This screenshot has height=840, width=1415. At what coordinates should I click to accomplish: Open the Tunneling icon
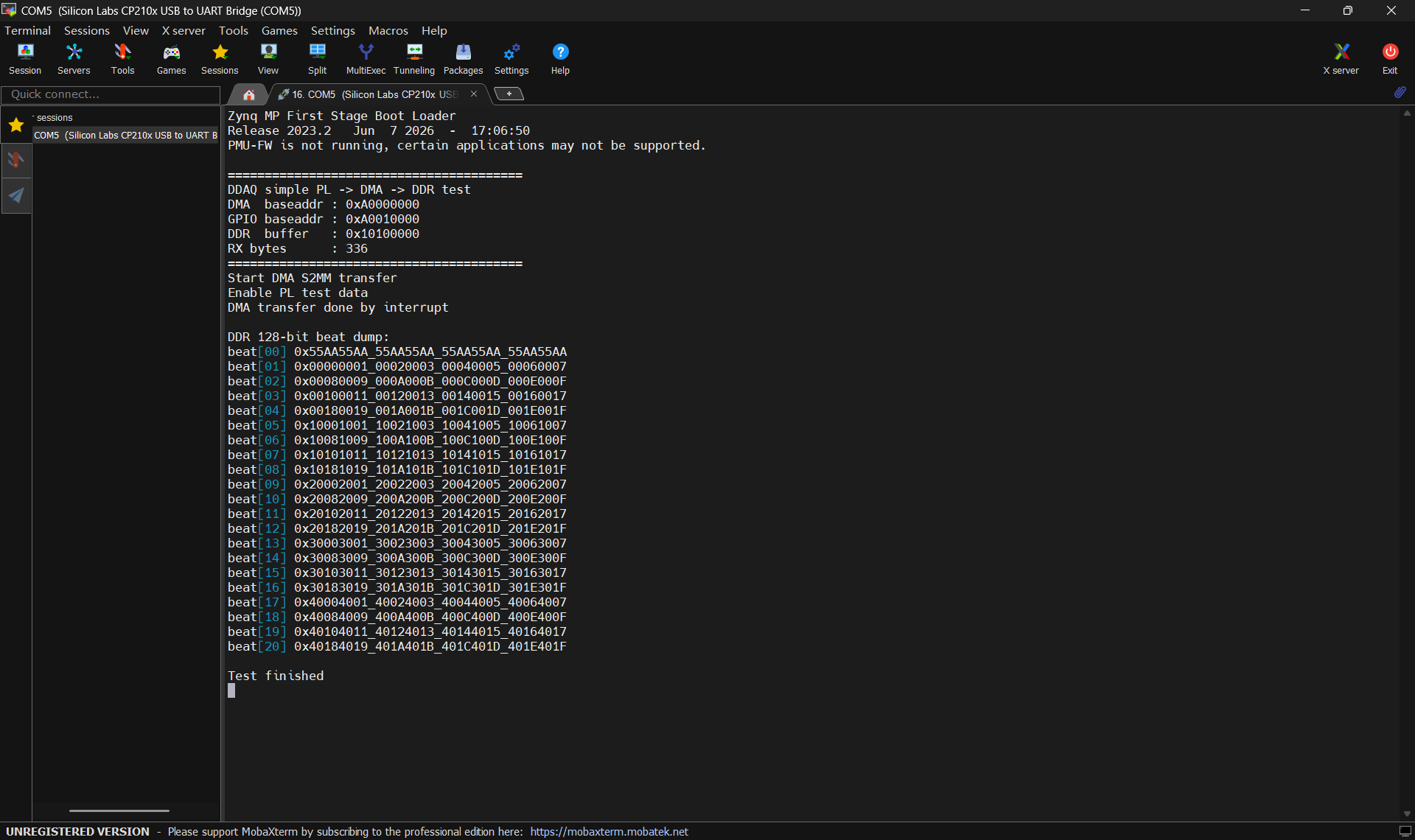pos(414,59)
